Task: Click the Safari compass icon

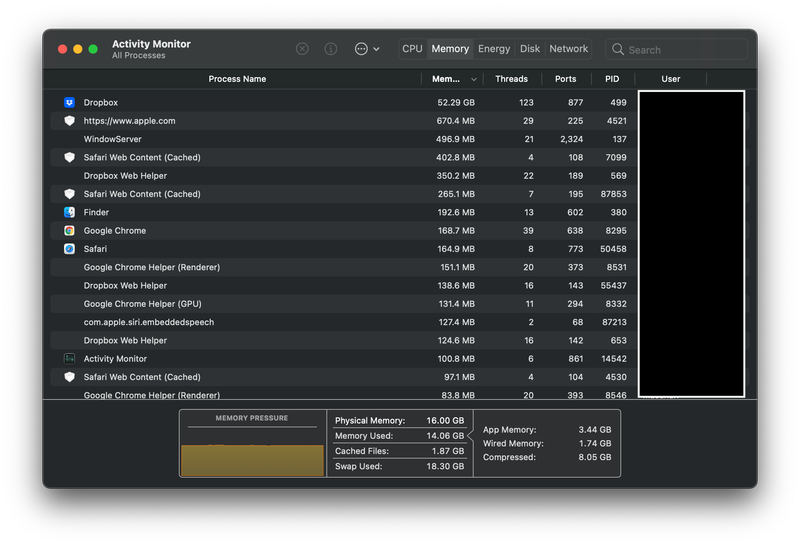Action: (x=69, y=249)
